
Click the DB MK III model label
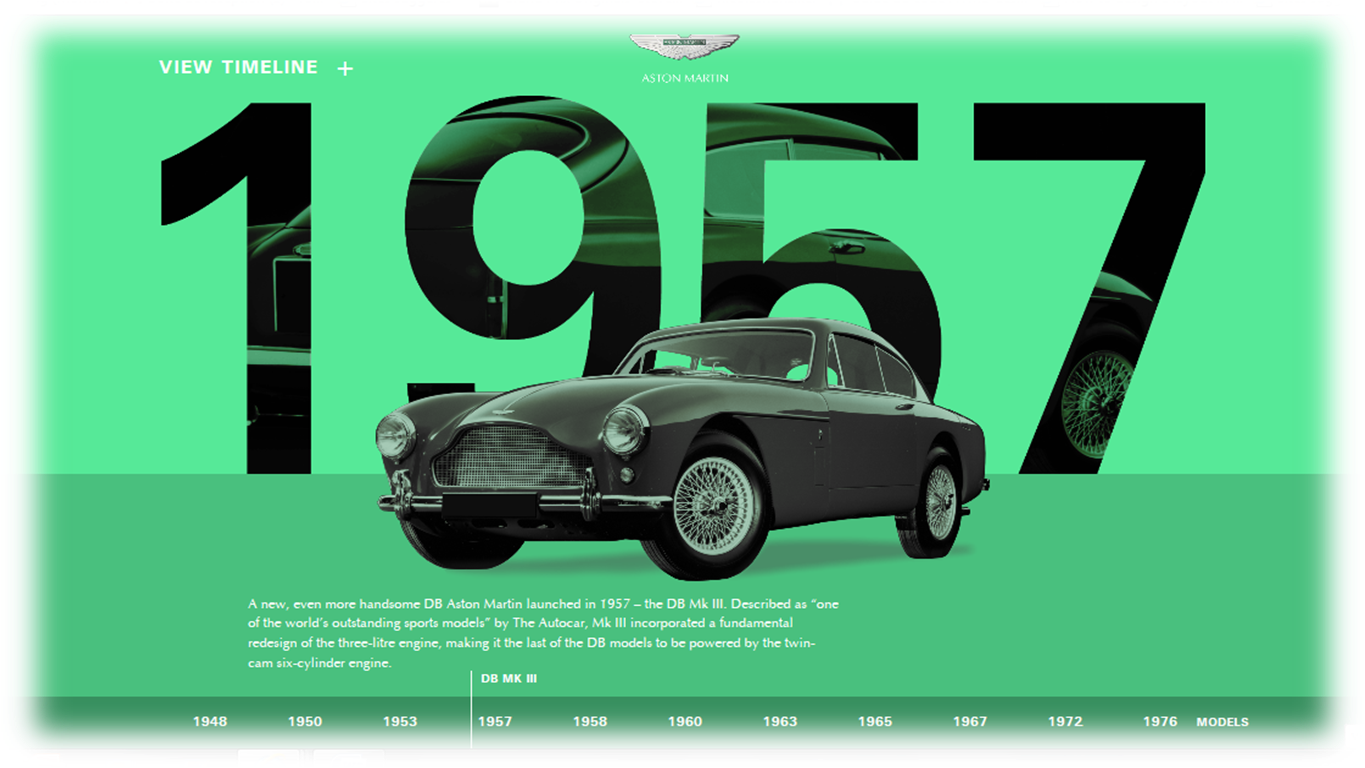pyautogui.click(x=509, y=679)
